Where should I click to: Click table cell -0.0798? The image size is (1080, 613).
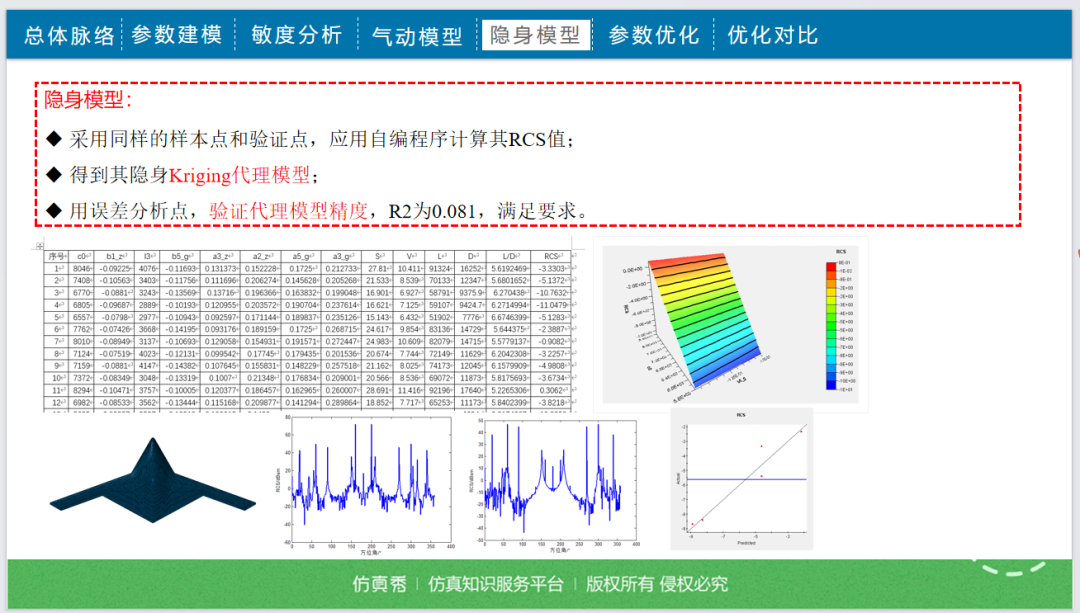pos(114,318)
